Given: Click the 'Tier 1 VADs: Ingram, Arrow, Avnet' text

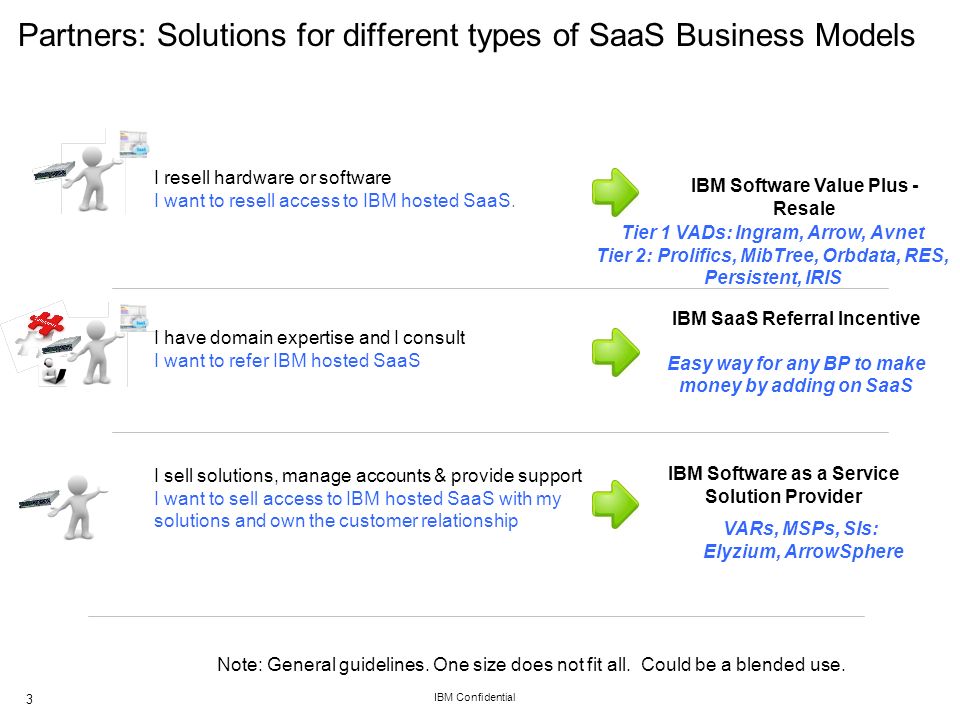Looking at the screenshot, I should pyautogui.click(x=773, y=233).
